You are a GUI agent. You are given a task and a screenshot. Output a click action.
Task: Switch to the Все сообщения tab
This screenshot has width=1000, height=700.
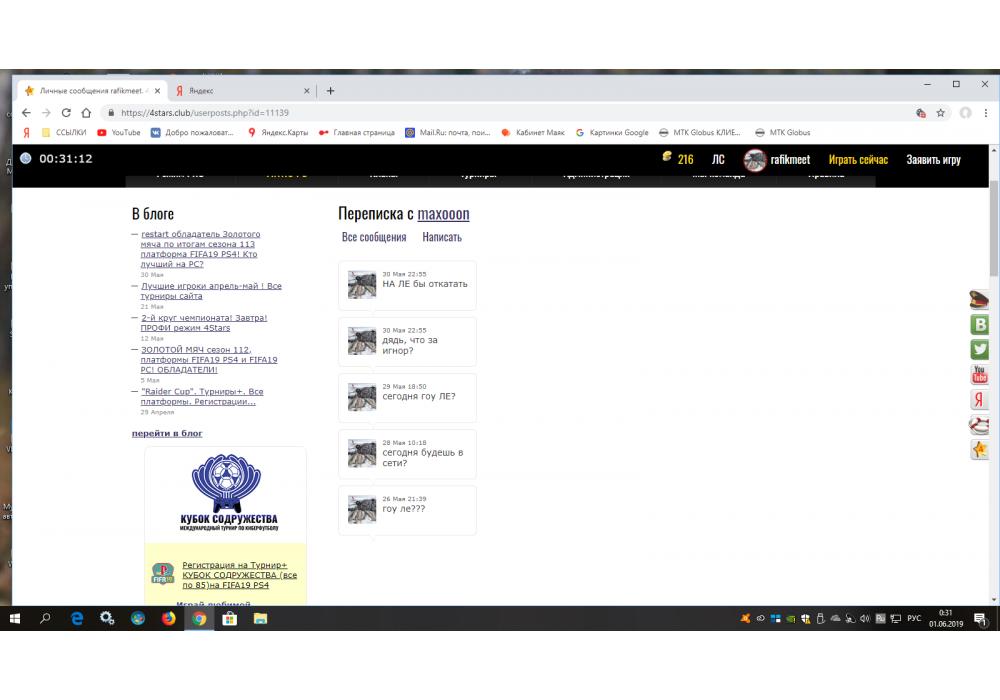(374, 237)
